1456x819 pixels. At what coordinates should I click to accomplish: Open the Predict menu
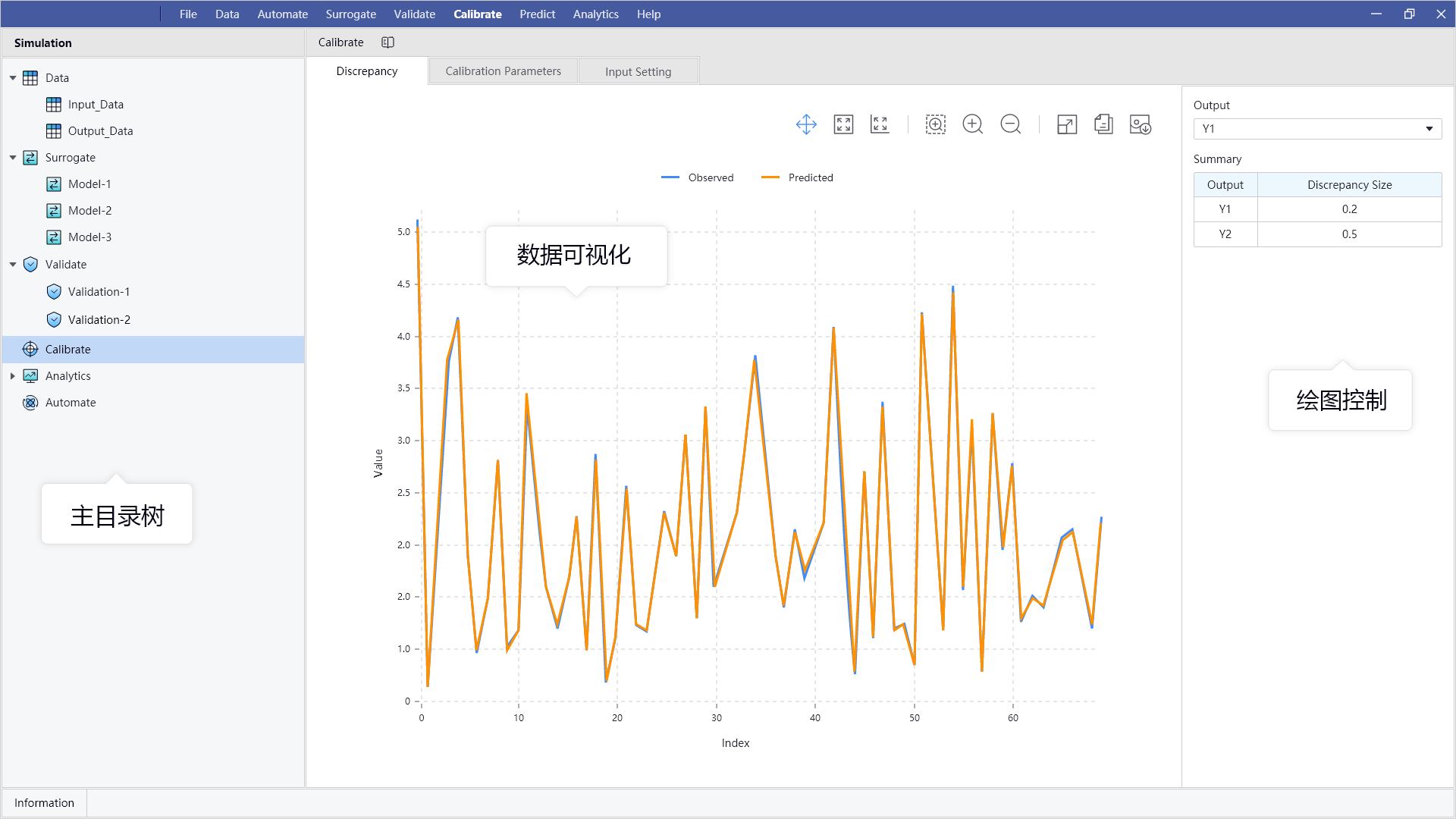(x=537, y=14)
